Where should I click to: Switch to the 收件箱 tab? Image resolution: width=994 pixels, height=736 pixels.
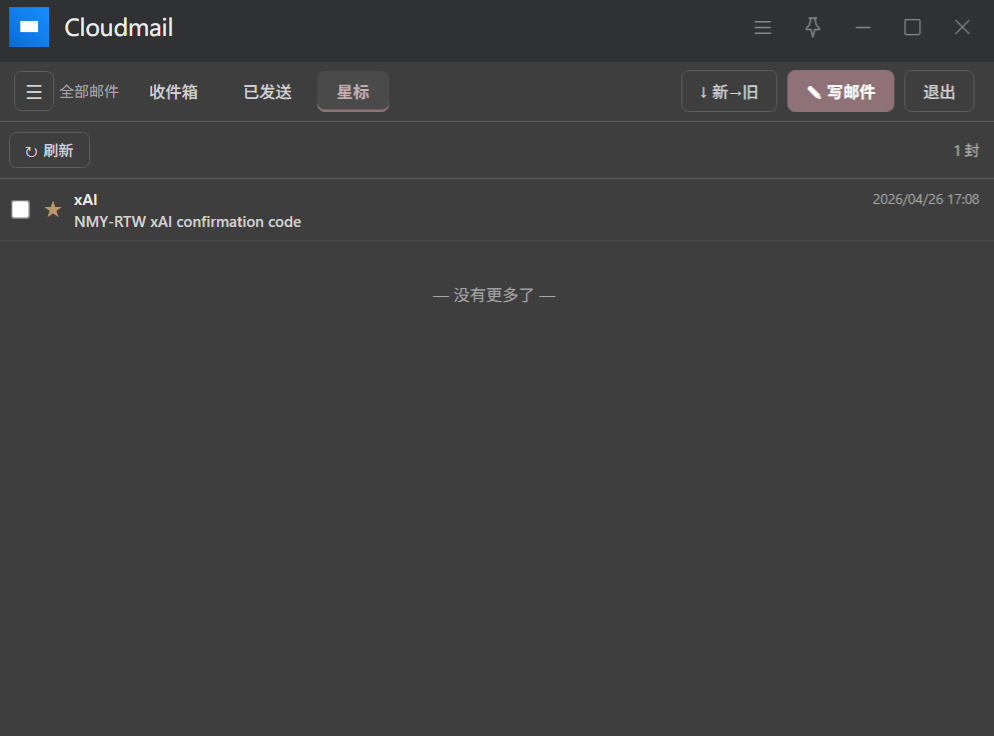(174, 92)
